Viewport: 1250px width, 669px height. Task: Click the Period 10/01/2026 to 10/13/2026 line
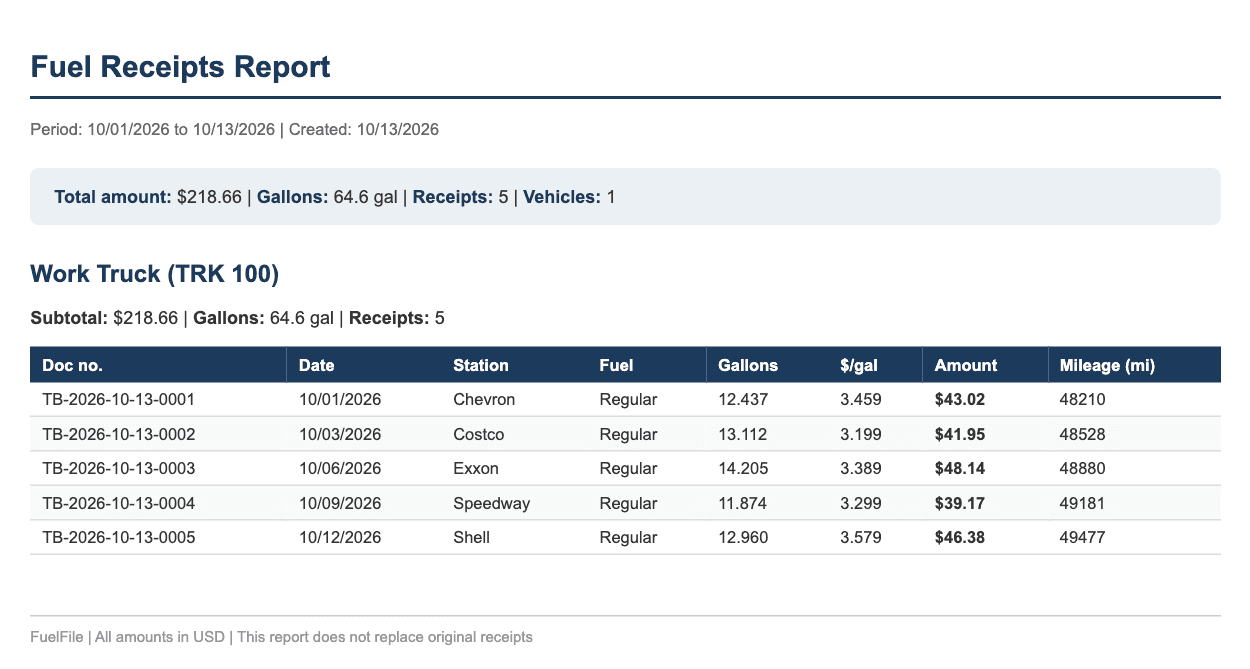pyautogui.click(x=234, y=129)
